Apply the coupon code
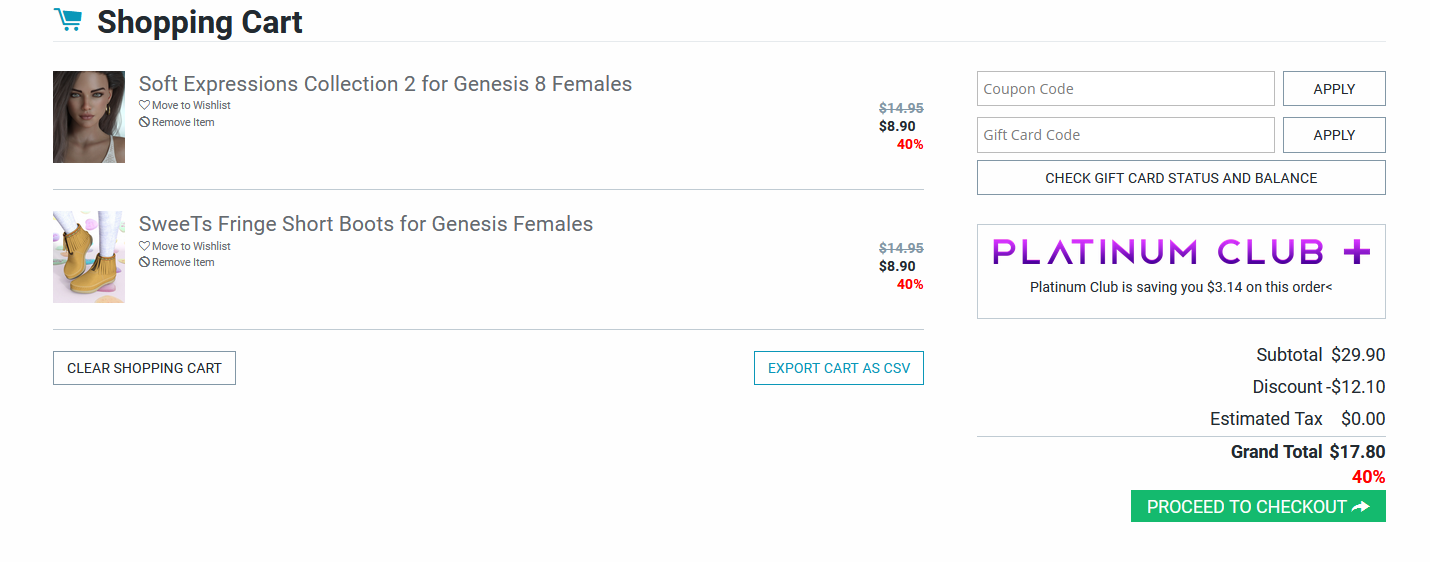 click(x=1334, y=89)
